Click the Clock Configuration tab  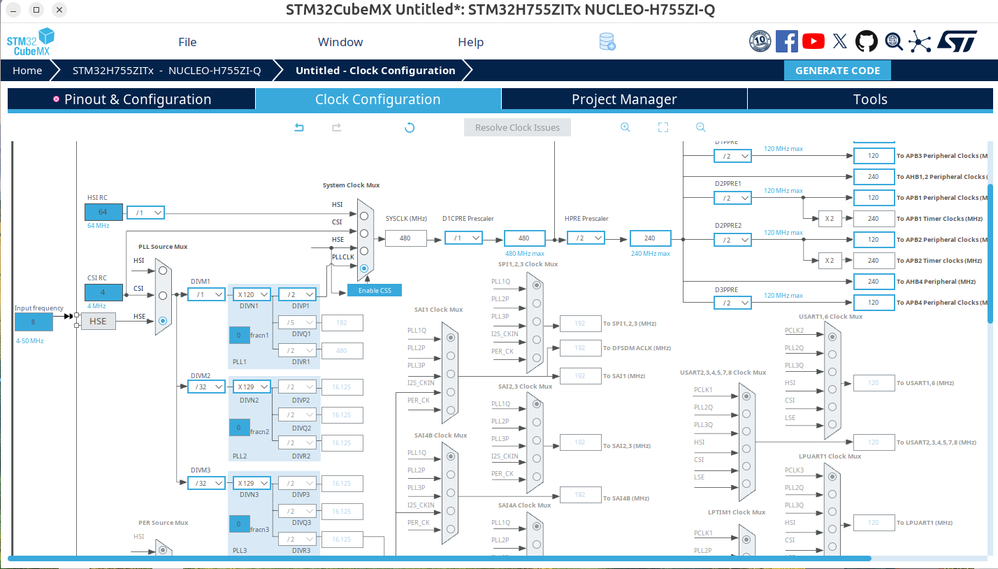click(x=378, y=99)
